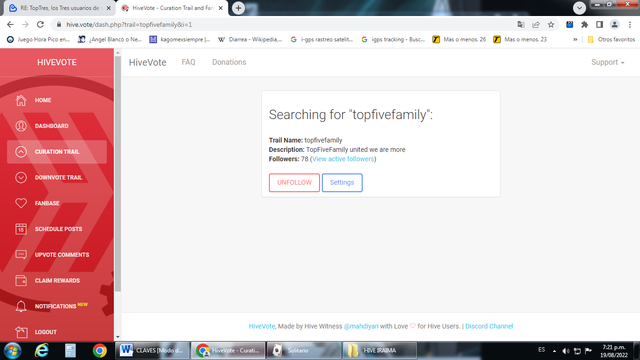Switch to the Solitario taskbar window

click(x=304, y=351)
